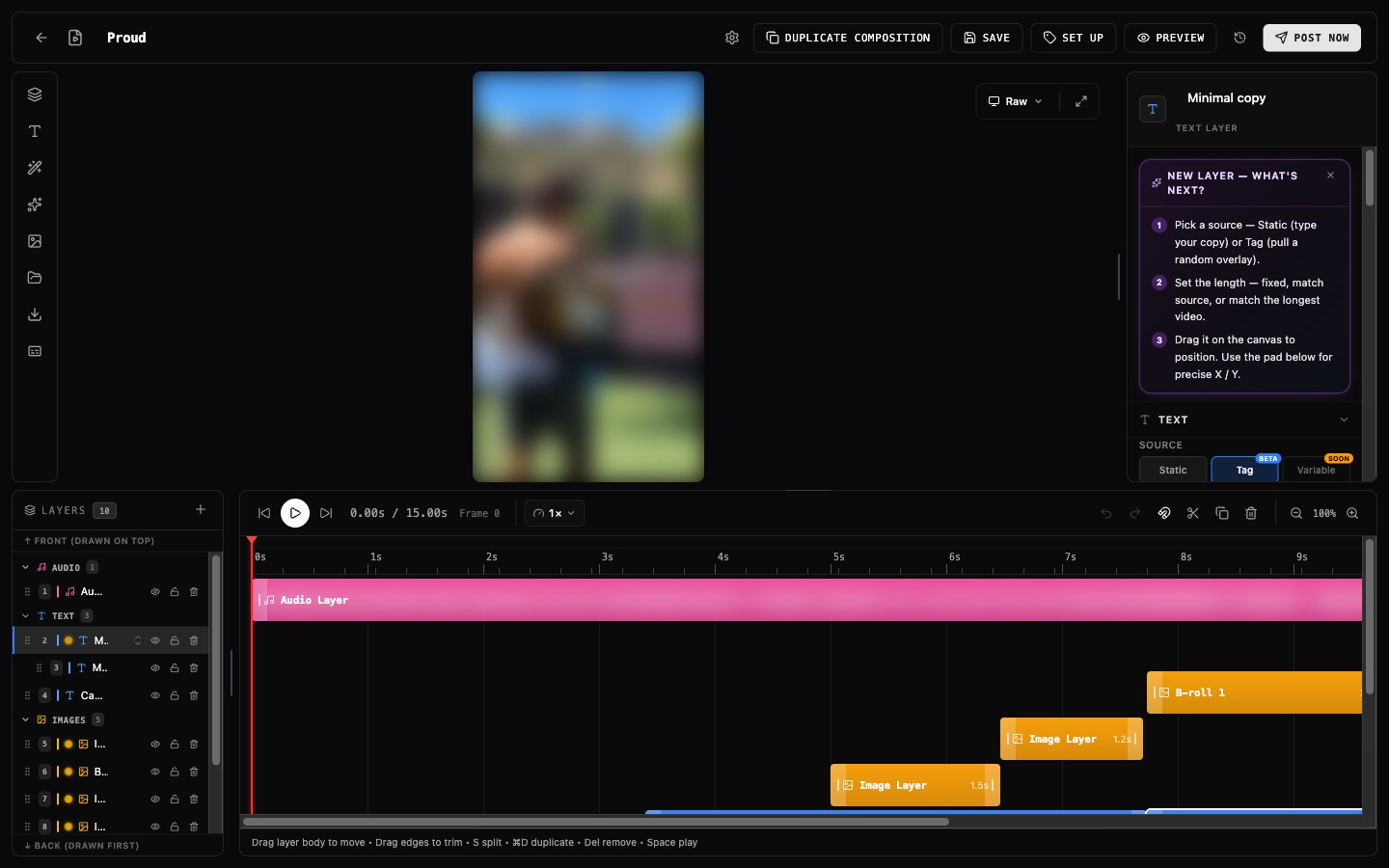Open the image media tool in sidebar
Image resolution: width=1389 pixels, height=868 pixels.
click(35, 241)
